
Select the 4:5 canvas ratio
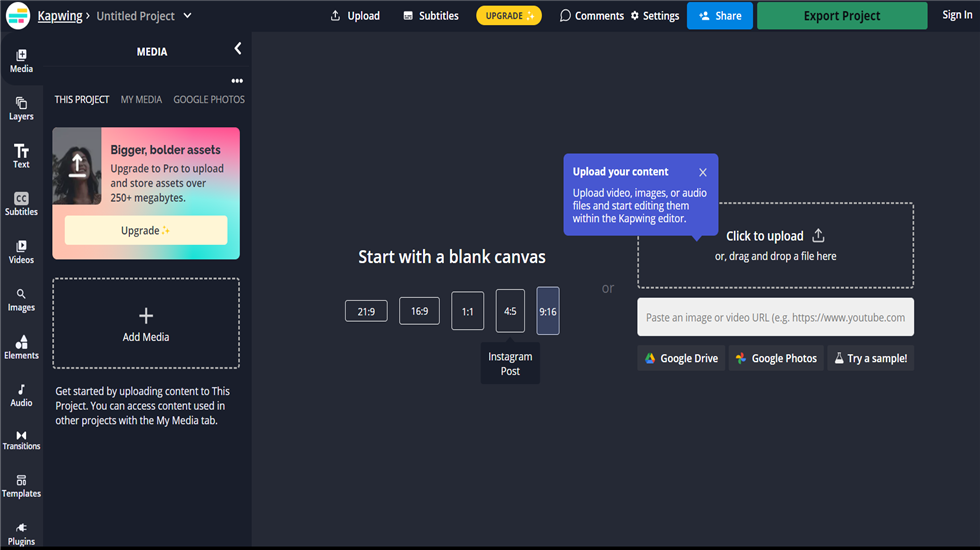tap(510, 311)
